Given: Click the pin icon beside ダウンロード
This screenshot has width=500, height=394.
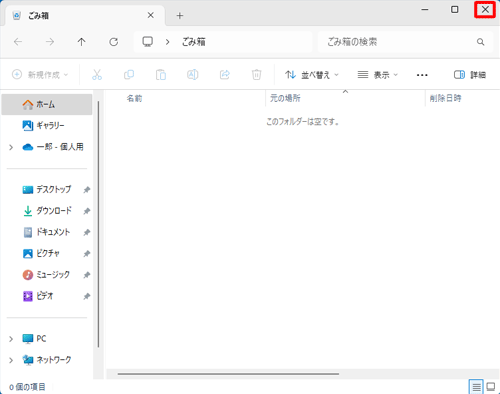Looking at the screenshot, I should 87,211.
